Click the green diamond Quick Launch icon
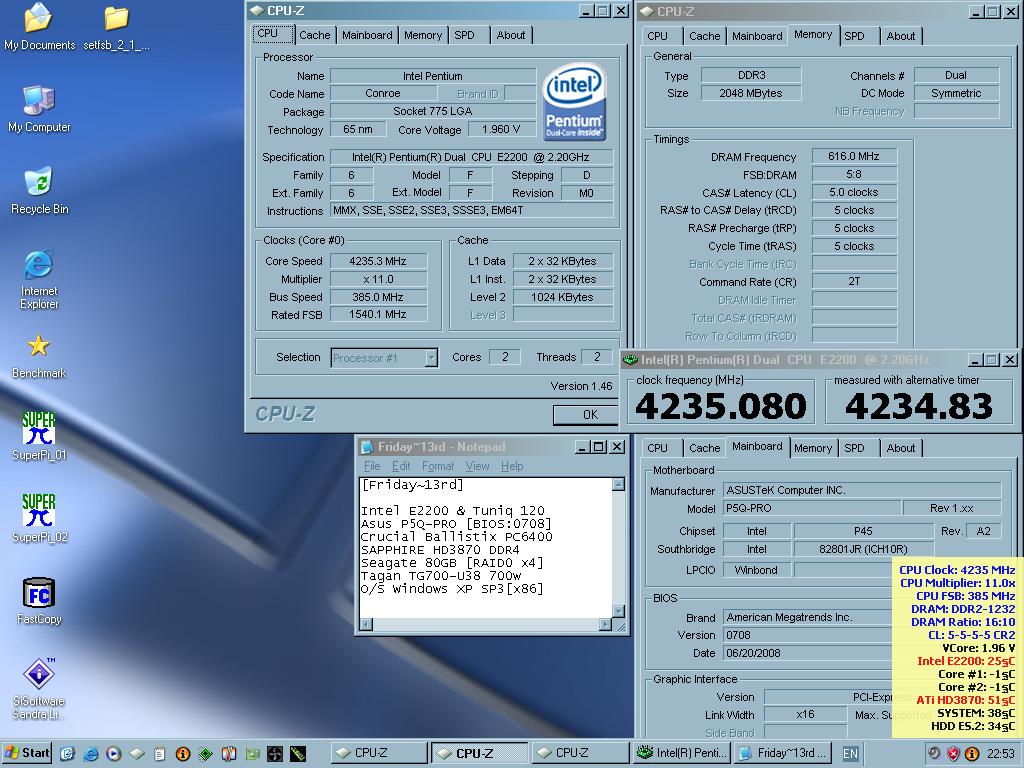The image size is (1024, 768). (x=206, y=754)
